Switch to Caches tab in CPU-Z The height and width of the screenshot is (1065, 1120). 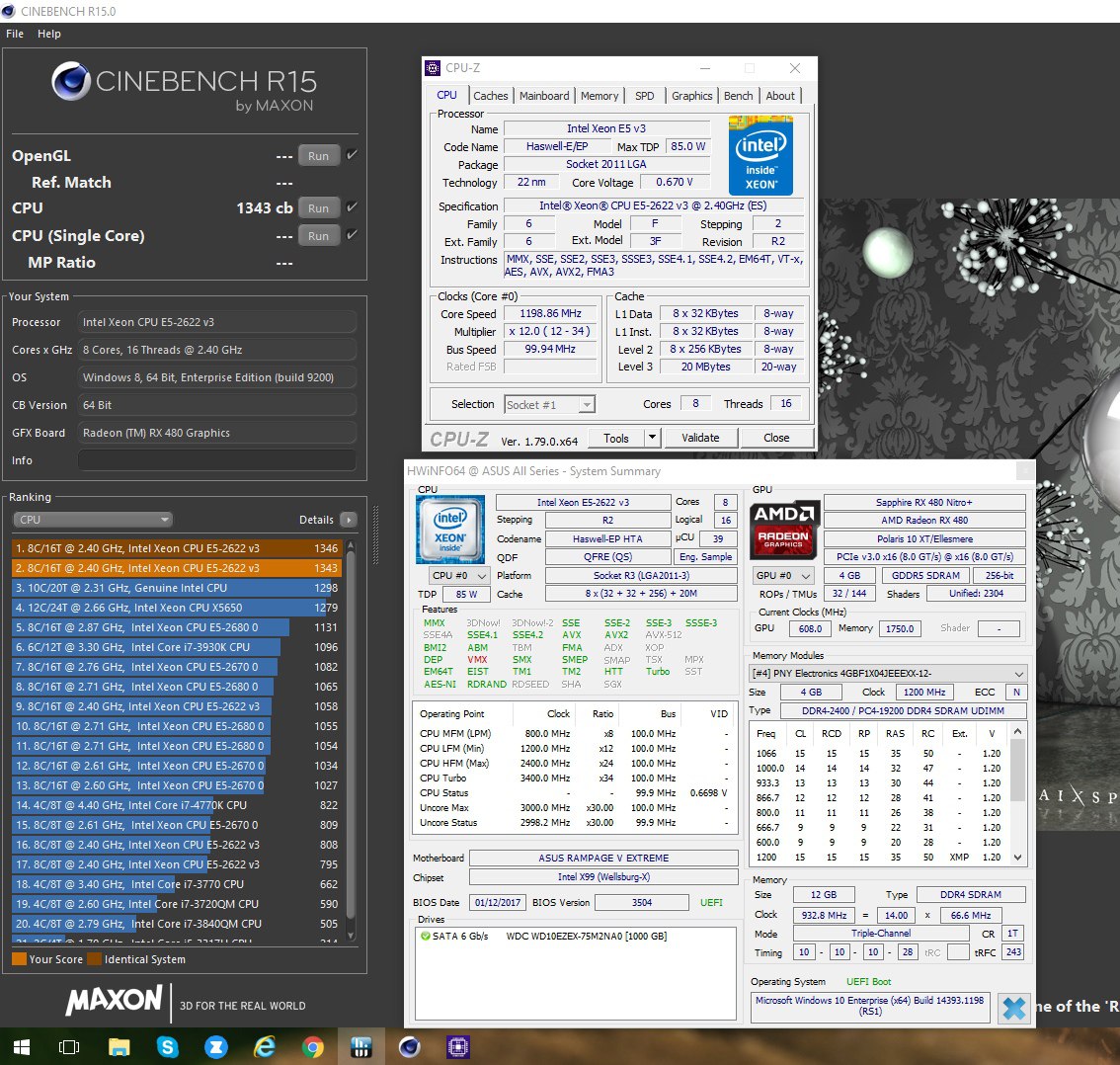coord(490,96)
